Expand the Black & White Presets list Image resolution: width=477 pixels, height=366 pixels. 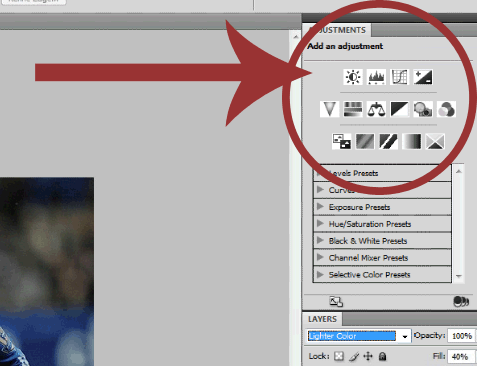[320, 240]
